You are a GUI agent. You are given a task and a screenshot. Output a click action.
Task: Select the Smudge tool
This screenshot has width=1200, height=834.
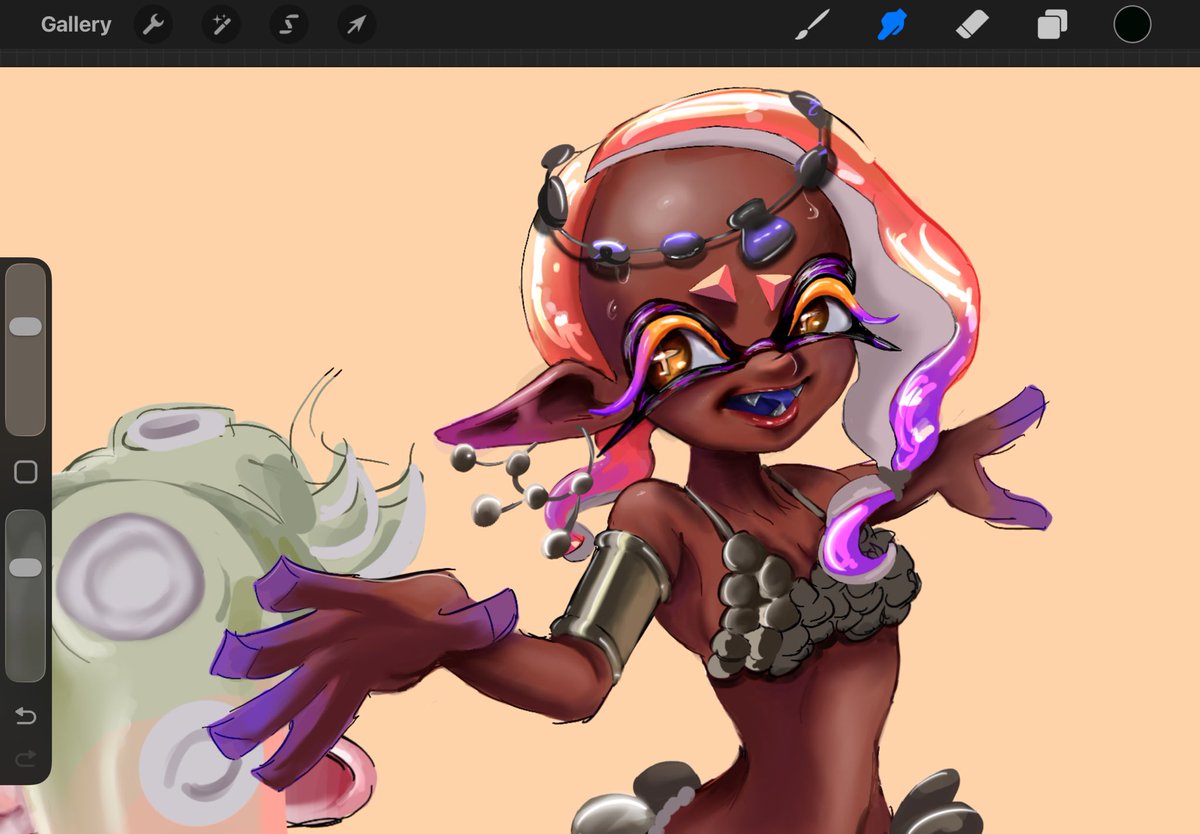coord(891,25)
